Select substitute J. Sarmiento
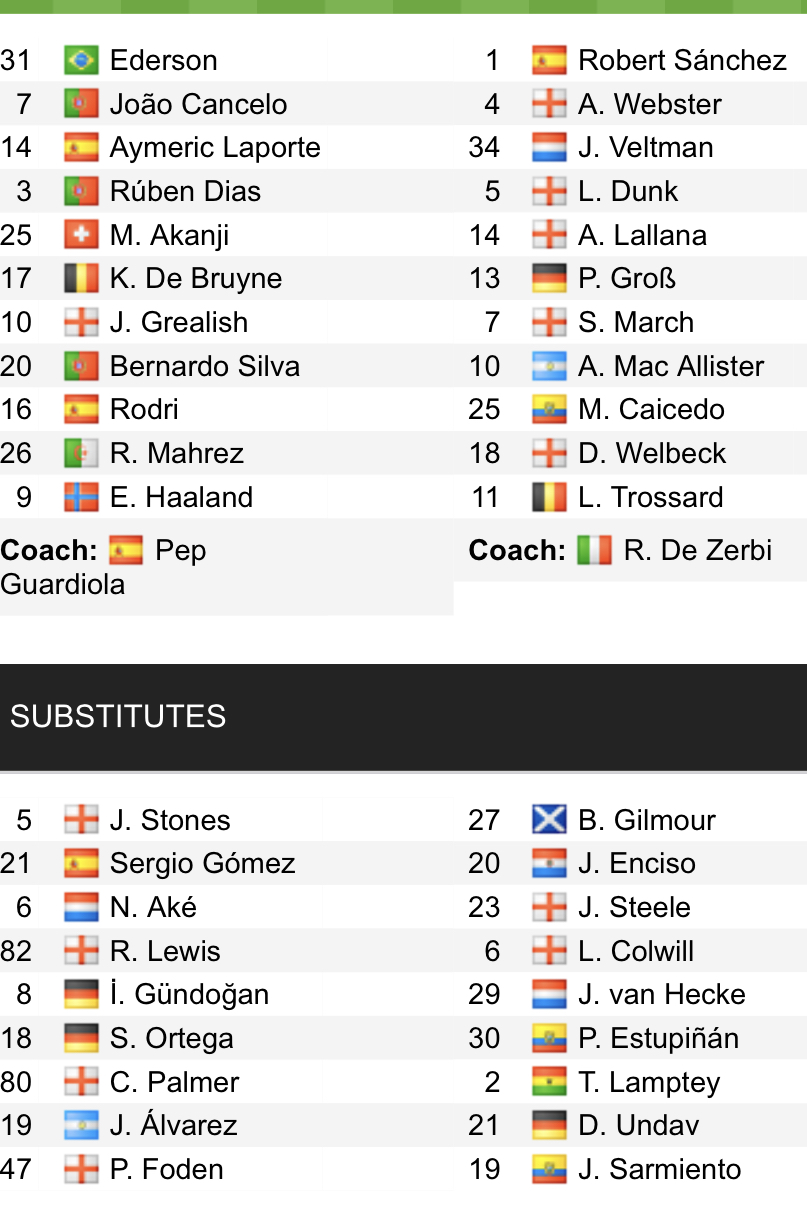The image size is (807, 1210). (x=659, y=1170)
